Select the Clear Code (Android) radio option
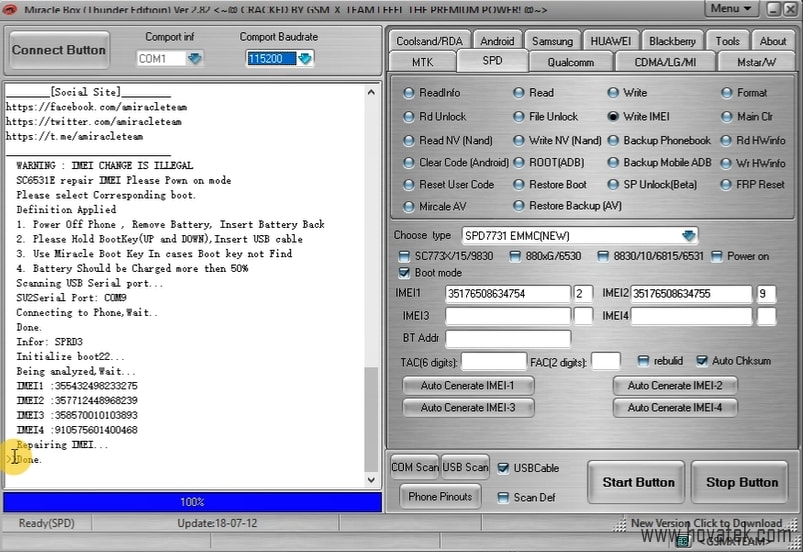 click(x=409, y=163)
